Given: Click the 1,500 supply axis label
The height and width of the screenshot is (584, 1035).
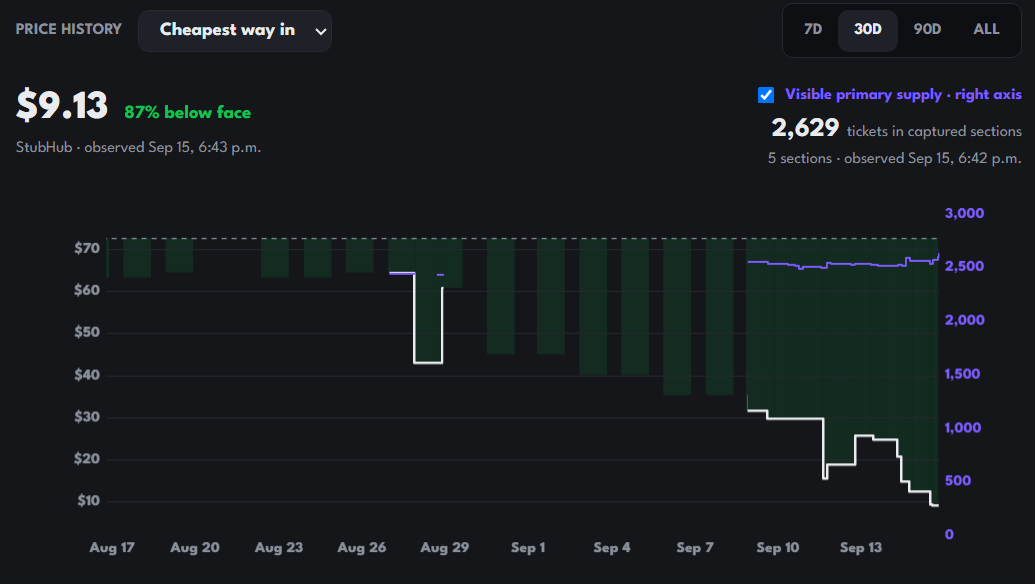Looking at the screenshot, I should tap(962, 374).
